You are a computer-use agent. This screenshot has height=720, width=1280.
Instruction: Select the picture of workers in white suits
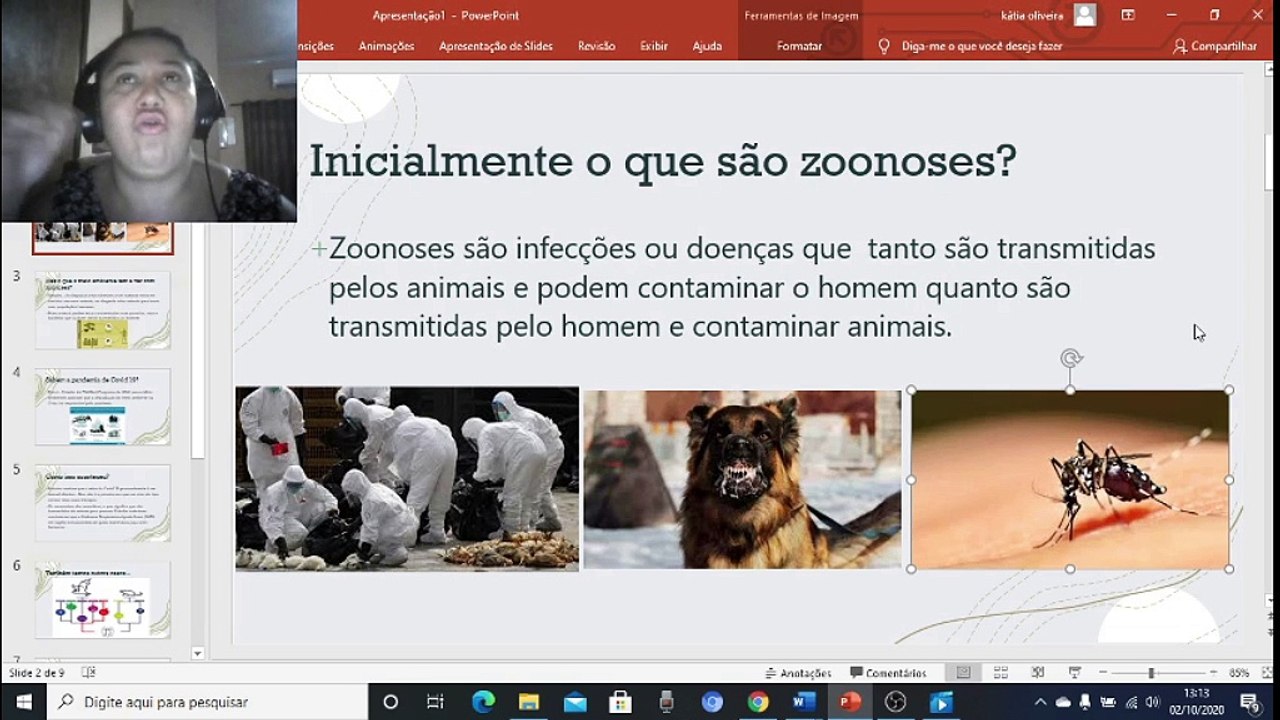pyautogui.click(x=407, y=479)
